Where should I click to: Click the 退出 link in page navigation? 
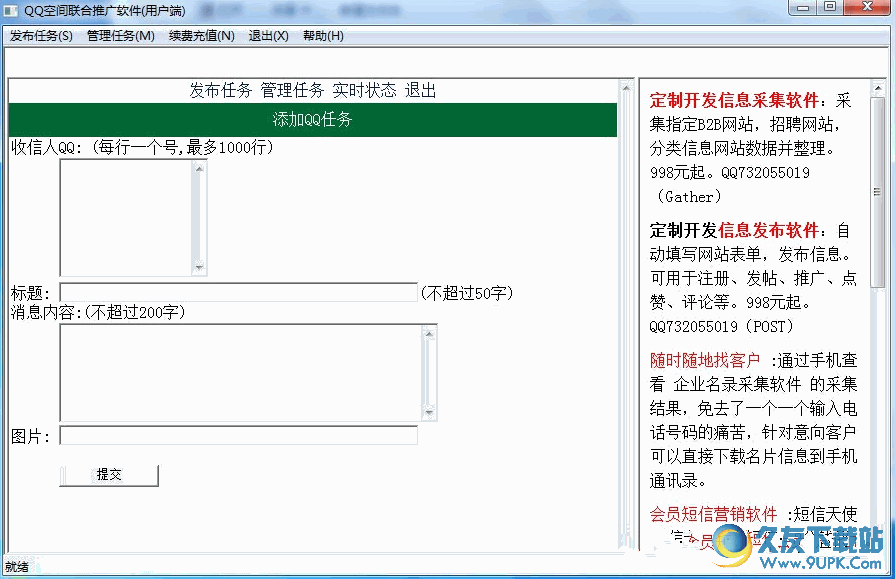pyautogui.click(x=421, y=90)
